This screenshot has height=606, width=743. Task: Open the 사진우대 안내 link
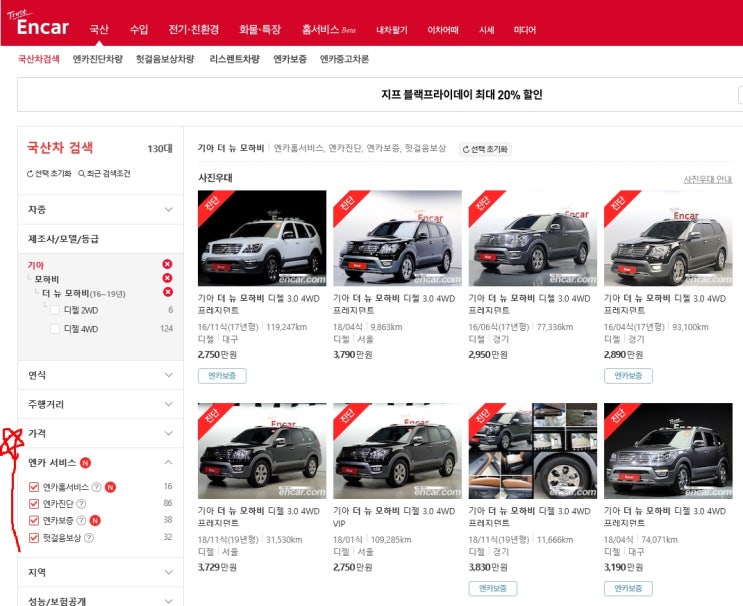(x=707, y=179)
